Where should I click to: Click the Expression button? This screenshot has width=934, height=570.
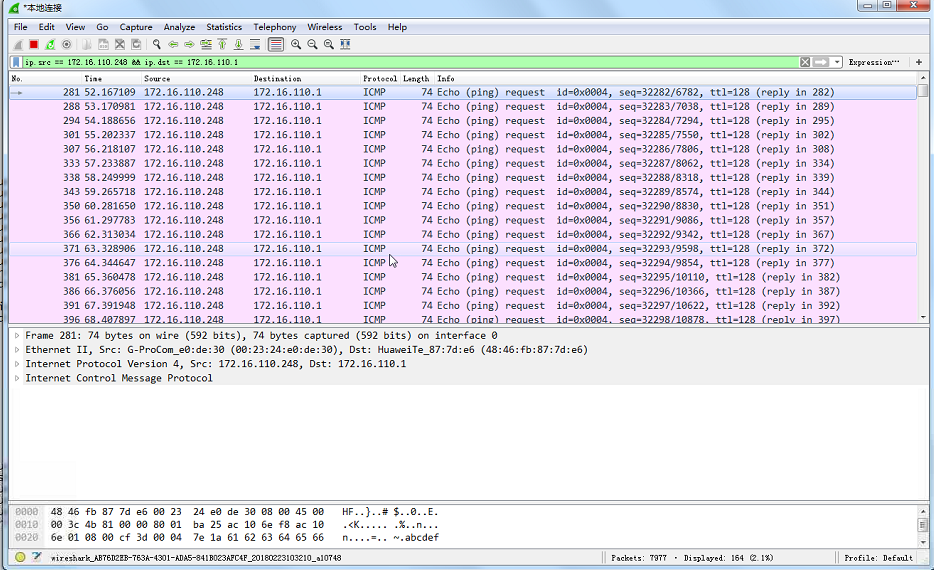[x=873, y=62]
